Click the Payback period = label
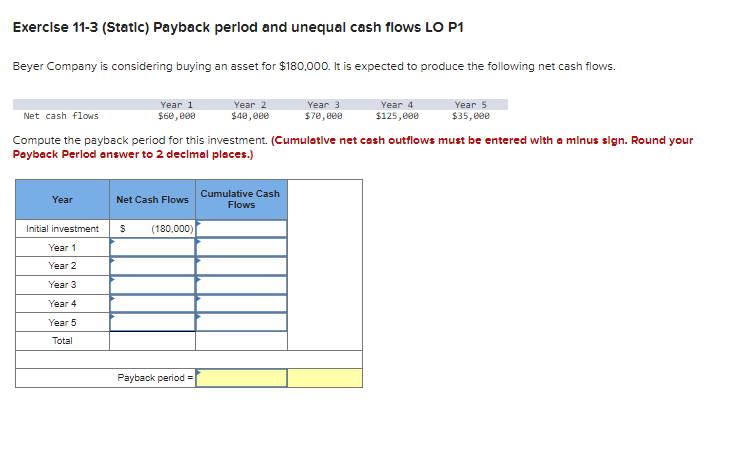Screen dimensions: 743x464 pos(155,378)
